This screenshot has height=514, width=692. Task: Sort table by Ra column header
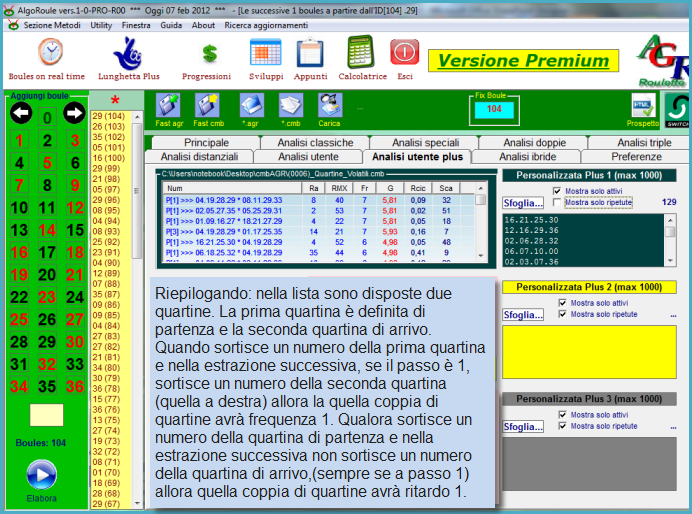point(313,188)
